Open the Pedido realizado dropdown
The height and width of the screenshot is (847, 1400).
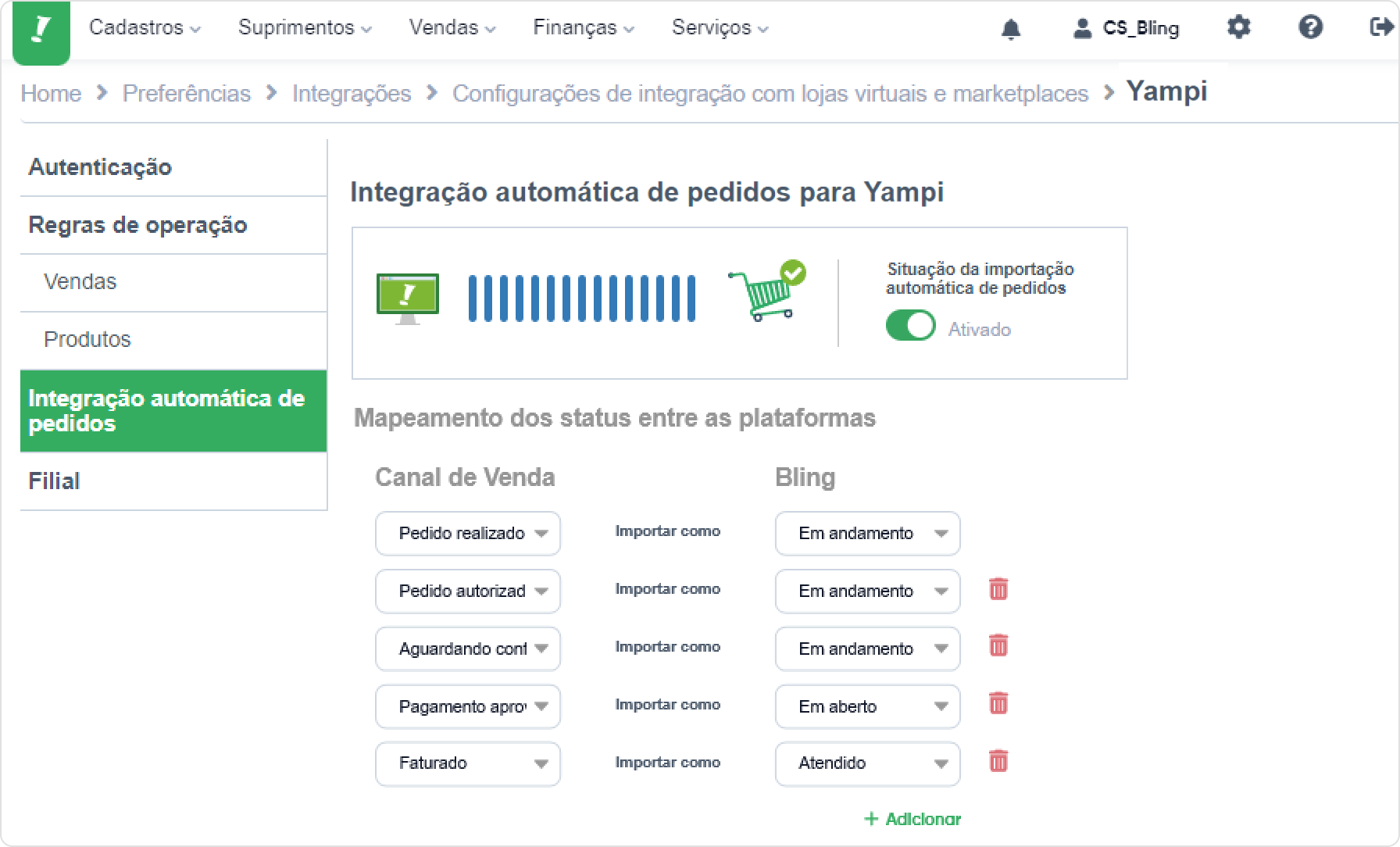pyautogui.click(x=468, y=534)
